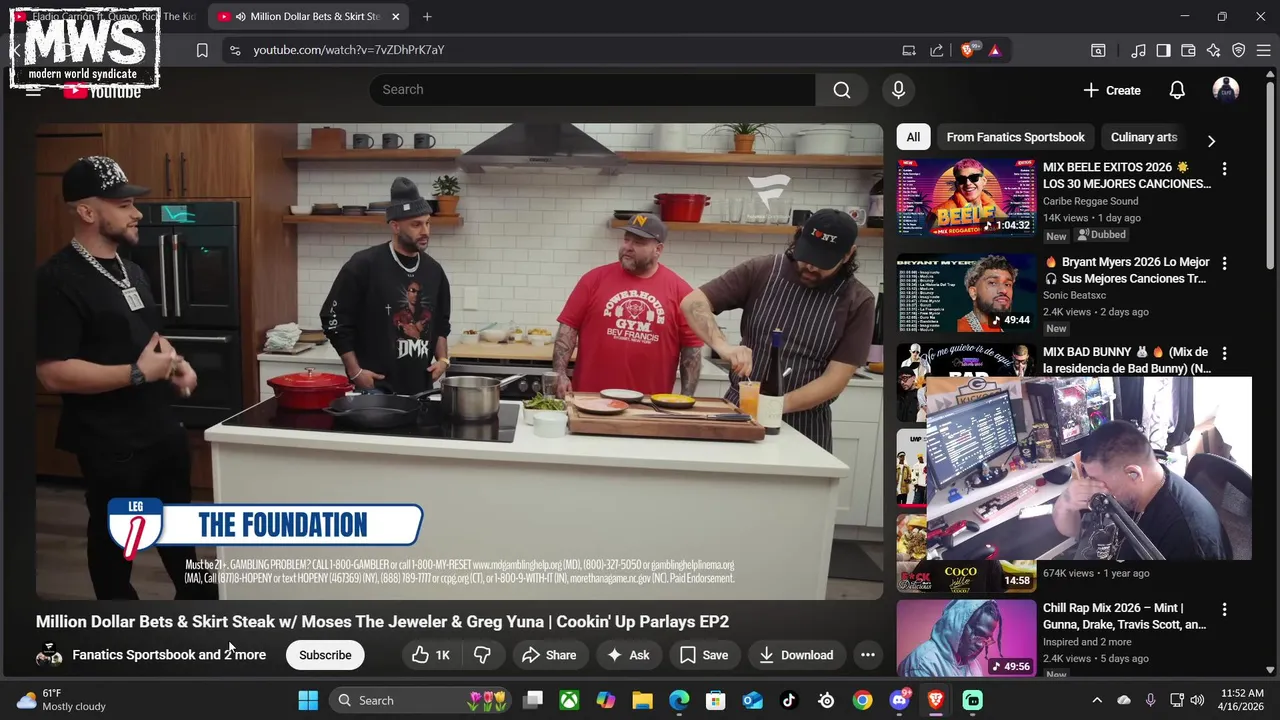Screen dimensions: 1280x720
Task: Open the Brave Wallet icon
Action: 1188,50
